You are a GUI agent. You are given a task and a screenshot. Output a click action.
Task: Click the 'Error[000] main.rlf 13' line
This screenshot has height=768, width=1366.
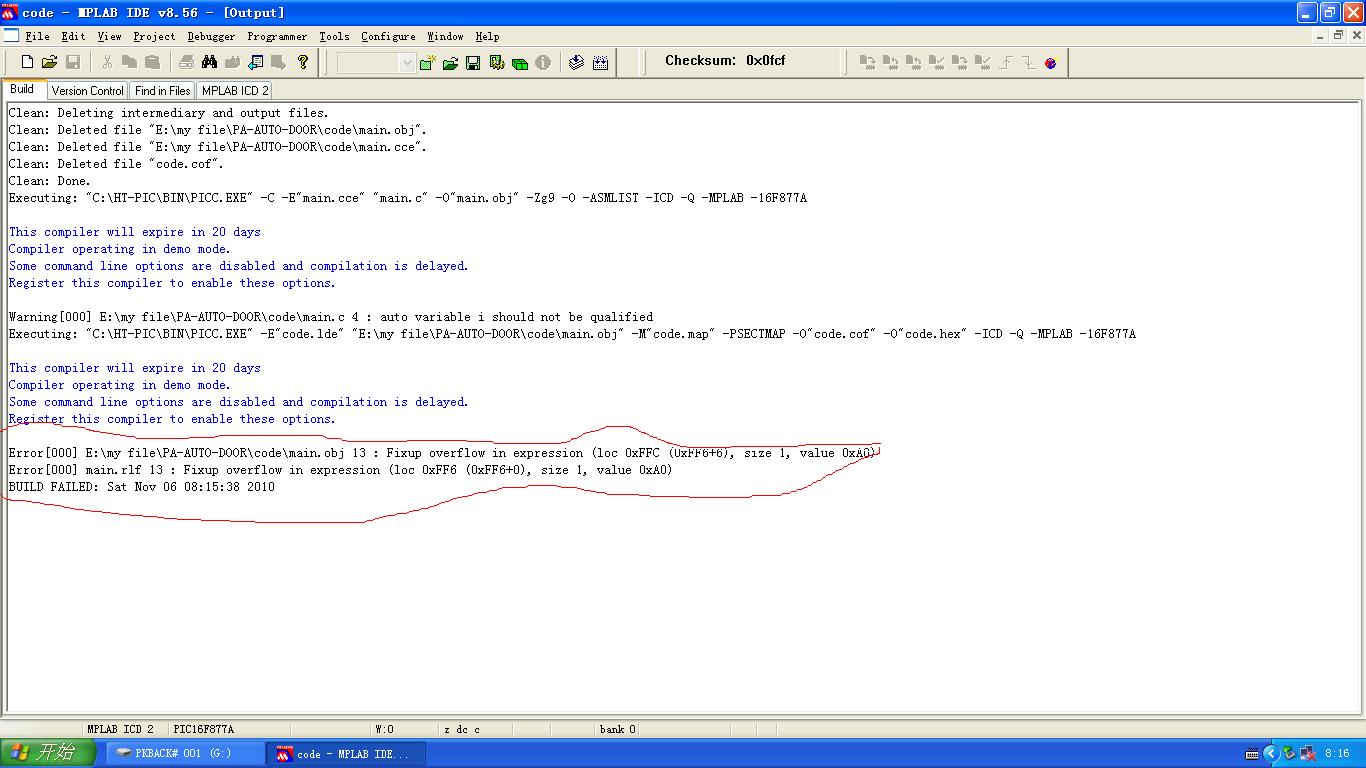click(x=340, y=470)
